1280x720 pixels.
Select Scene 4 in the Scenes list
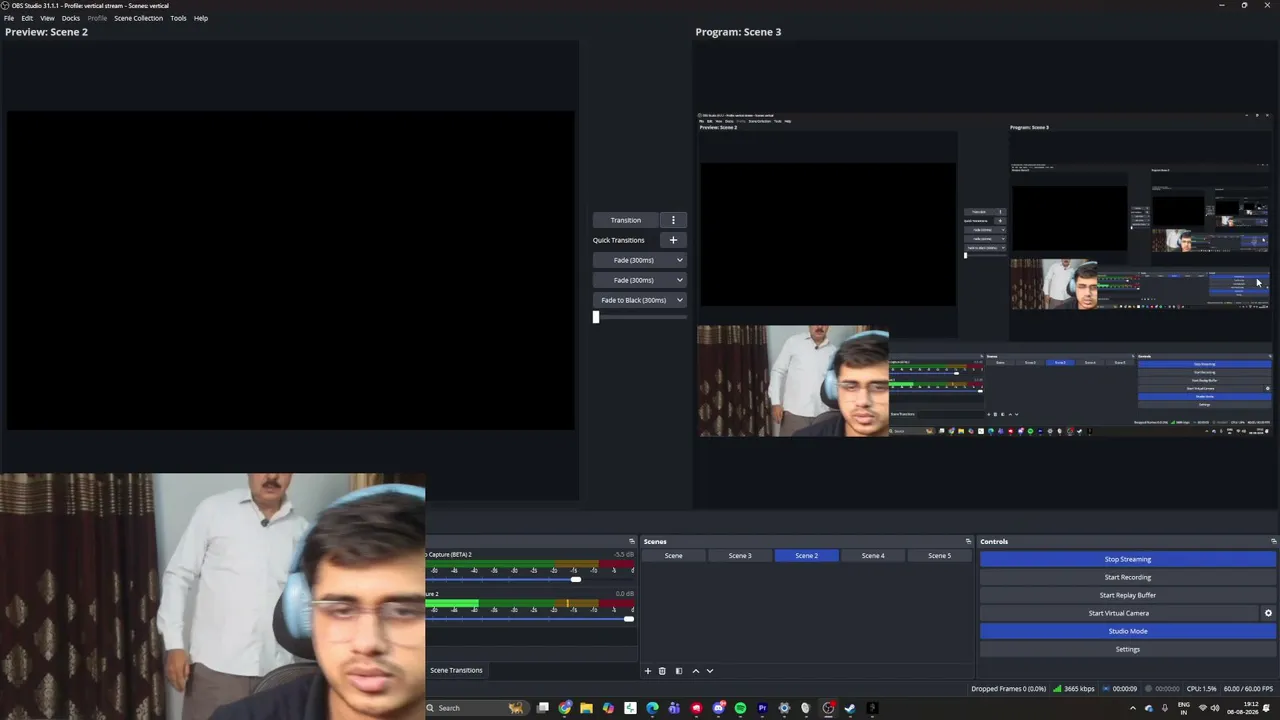pos(873,556)
